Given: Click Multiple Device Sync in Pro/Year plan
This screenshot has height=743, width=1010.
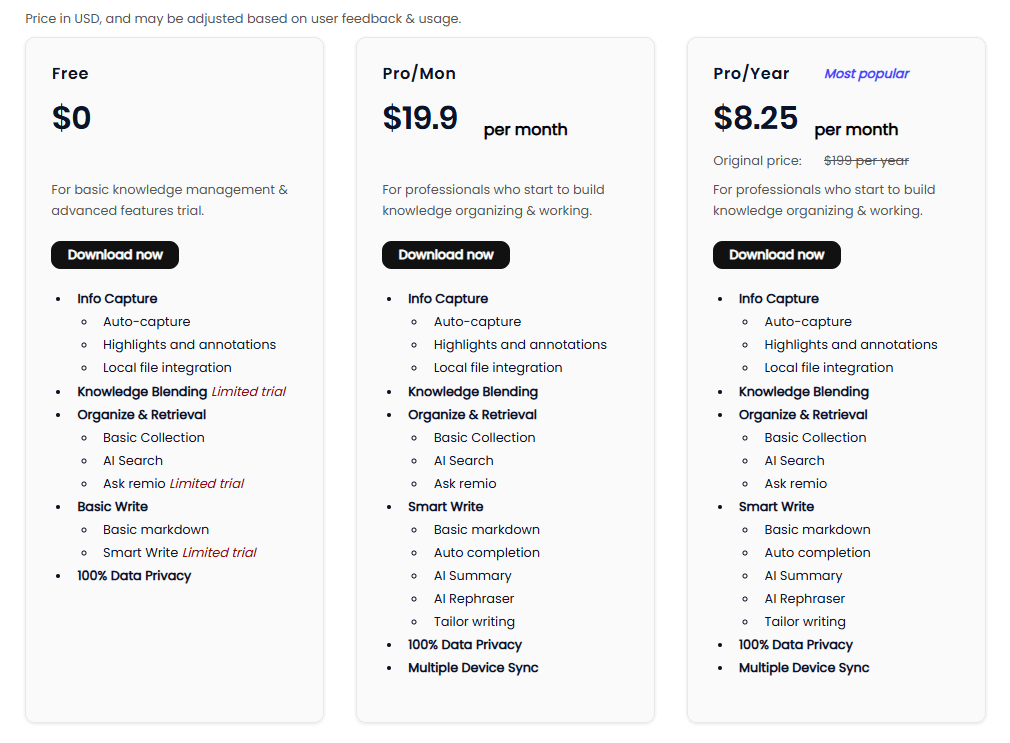Looking at the screenshot, I should [x=804, y=668].
